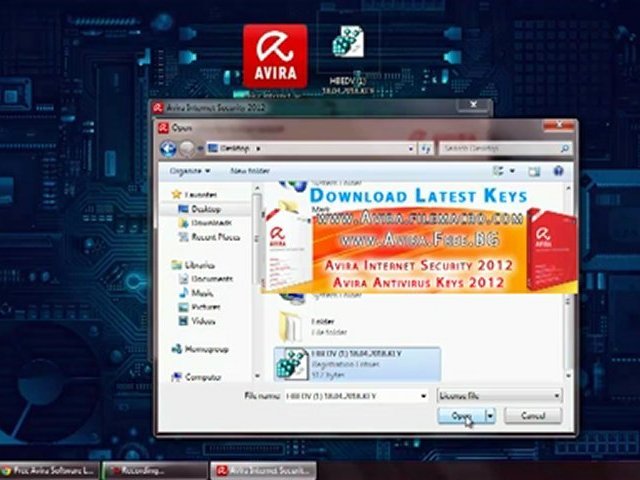Viewport: 640px width, 480px height.
Task: Open Pictures library in navigation pane
Action: click(x=200, y=307)
